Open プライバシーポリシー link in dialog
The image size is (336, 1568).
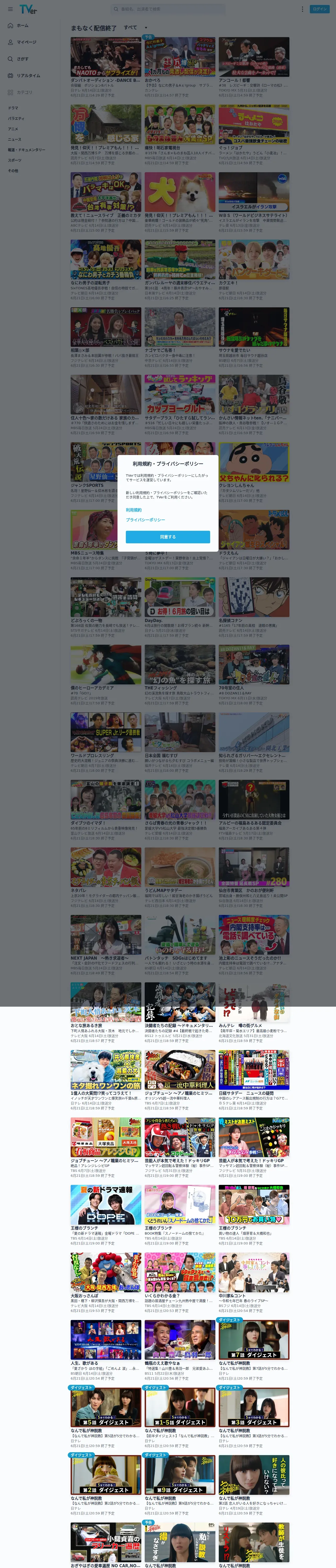click(145, 520)
